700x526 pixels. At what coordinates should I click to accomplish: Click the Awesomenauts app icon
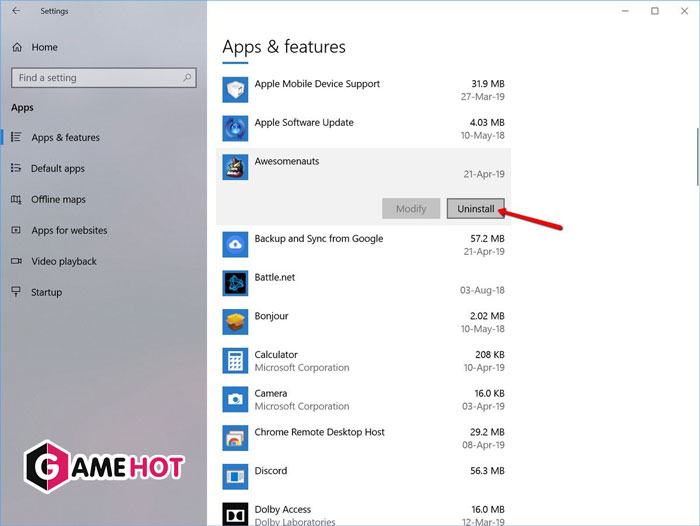point(235,168)
